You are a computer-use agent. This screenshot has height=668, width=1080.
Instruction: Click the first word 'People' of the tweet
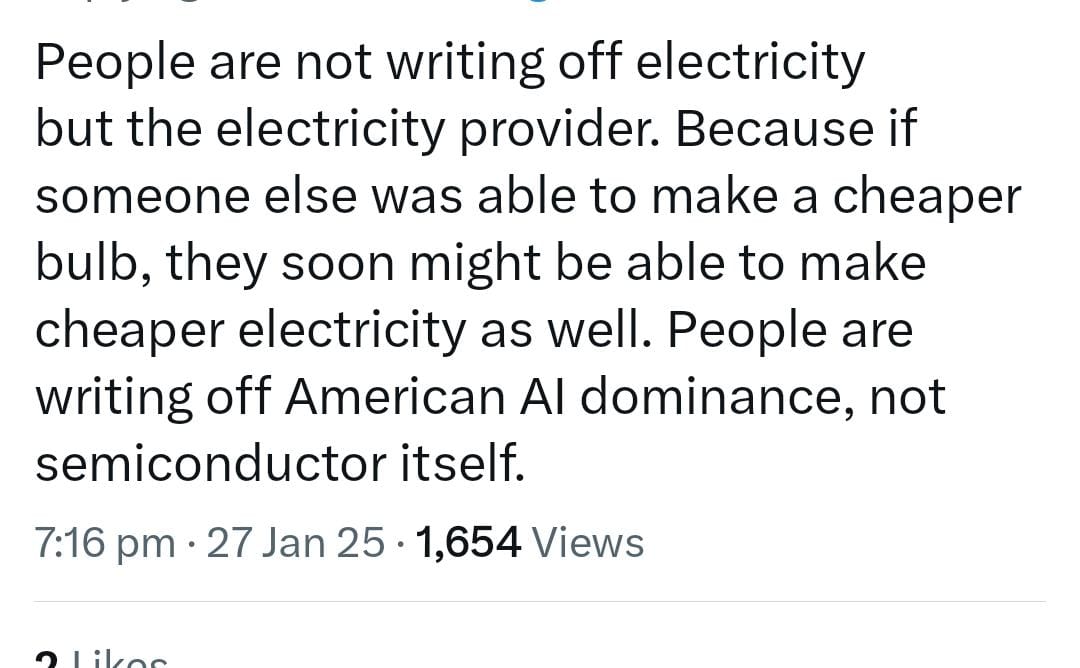pos(115,63)
